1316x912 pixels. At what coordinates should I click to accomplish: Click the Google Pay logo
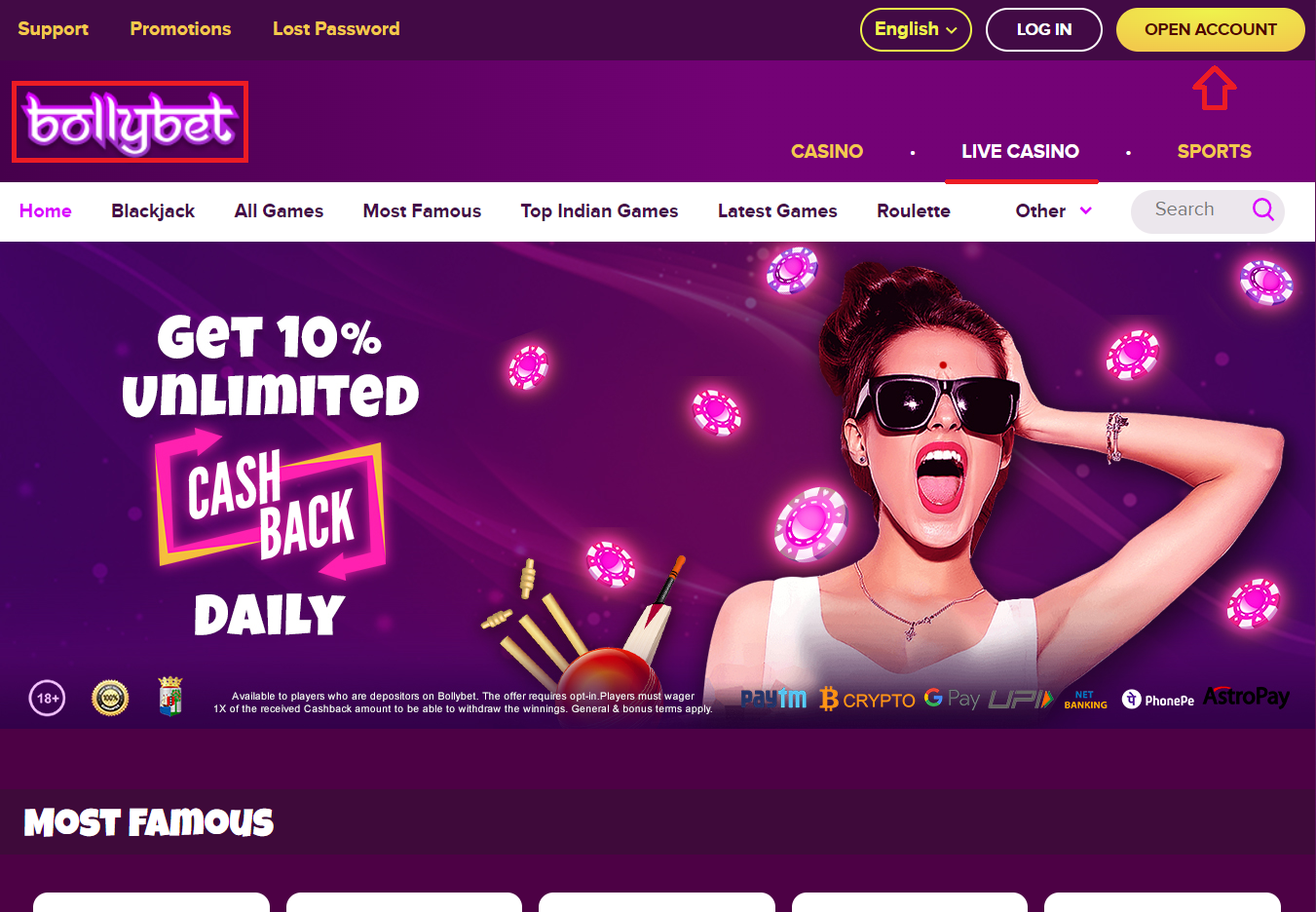[952, 699]
